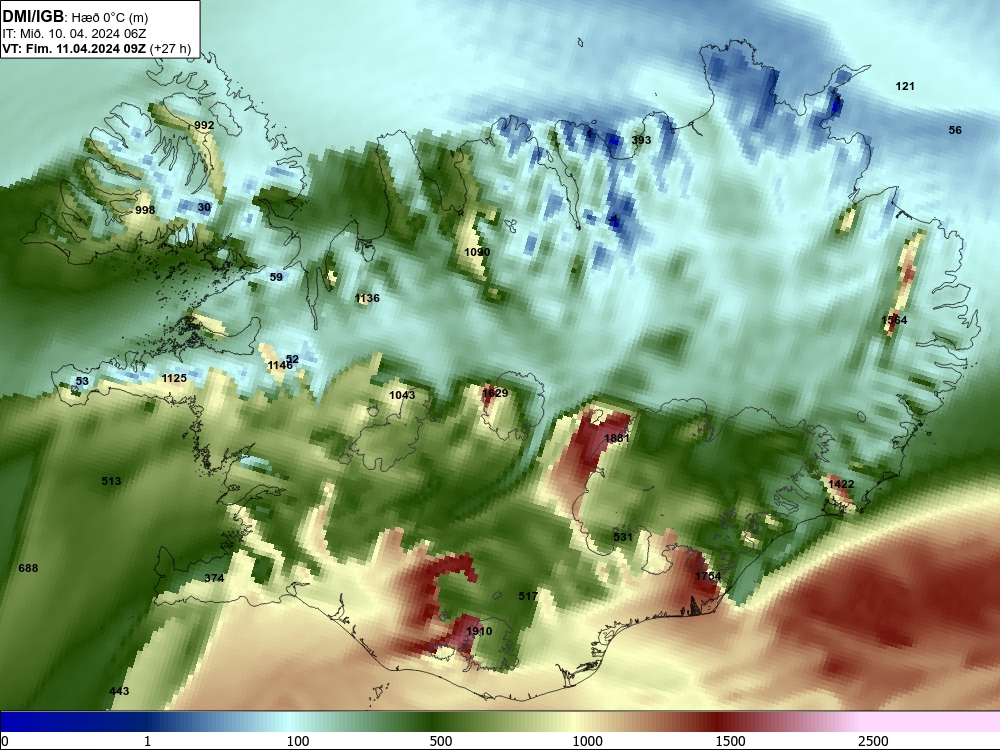Click the 53 value on western peninsula

pyautogui.click(x=82, y=381)
